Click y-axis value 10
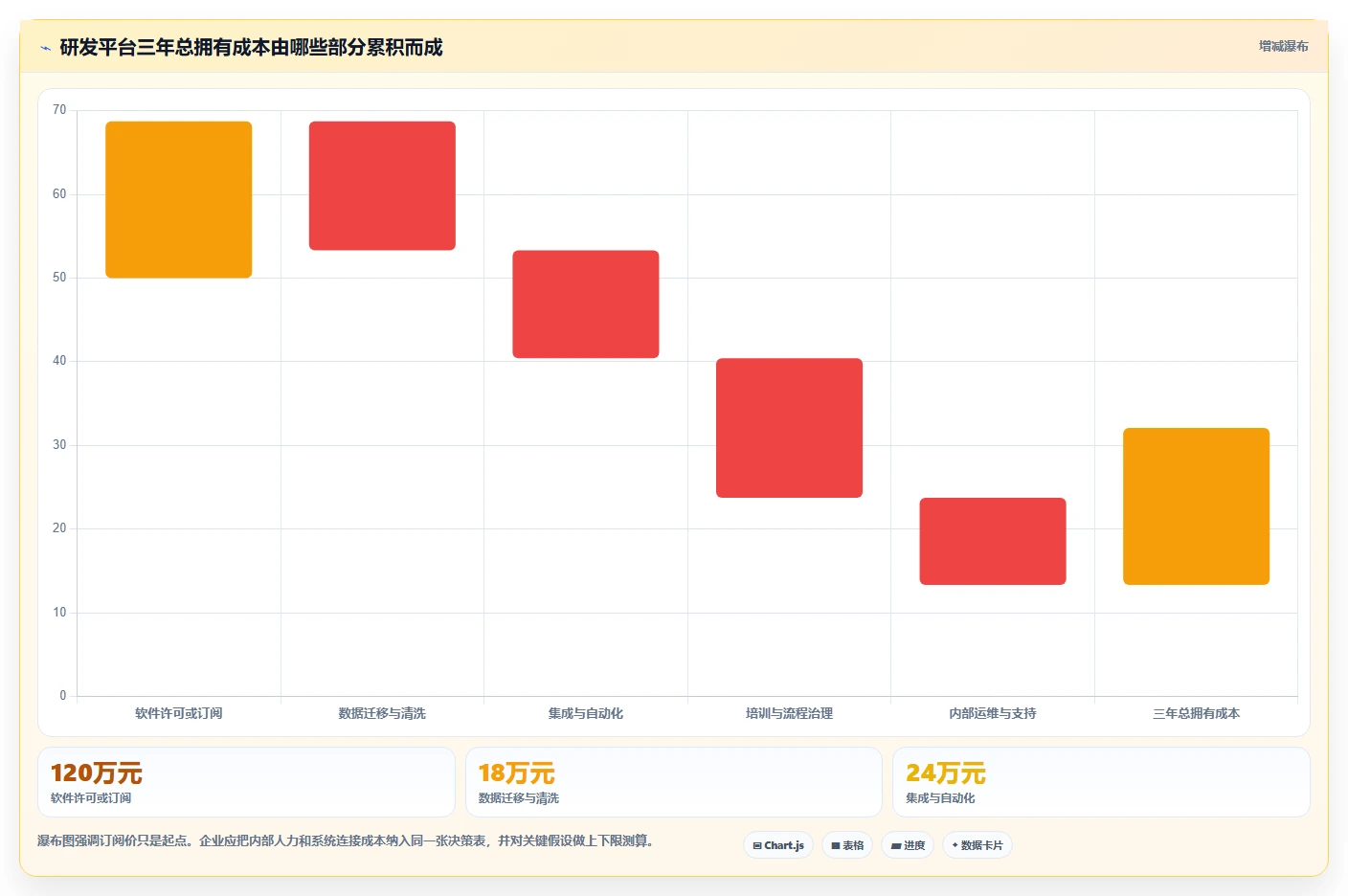Viewport: 1348px width, 896px height. coord(59,613)
